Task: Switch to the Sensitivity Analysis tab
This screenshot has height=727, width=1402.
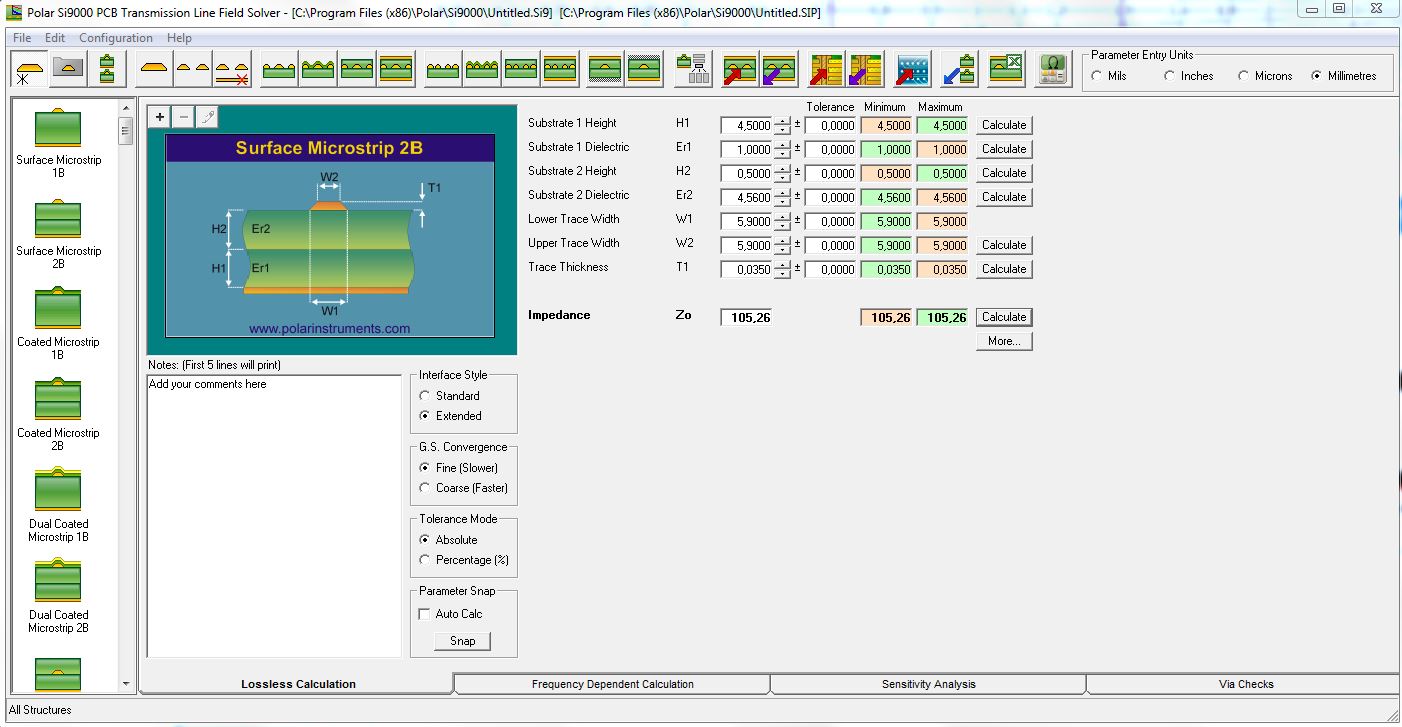Action: (x=928, y=684)
